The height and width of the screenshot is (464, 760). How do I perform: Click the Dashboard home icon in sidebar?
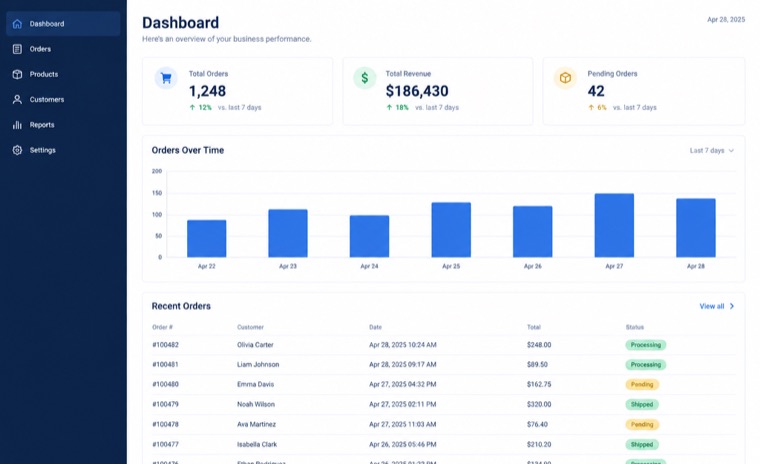[x=17, y=24]
